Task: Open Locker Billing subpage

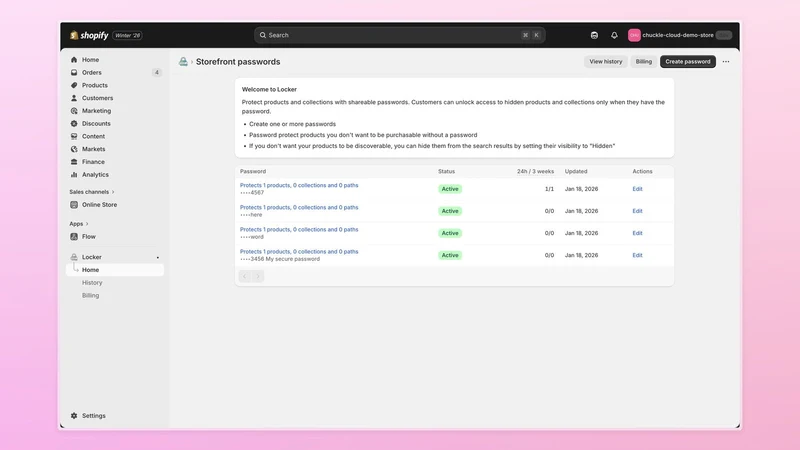Action: [91, 295]
